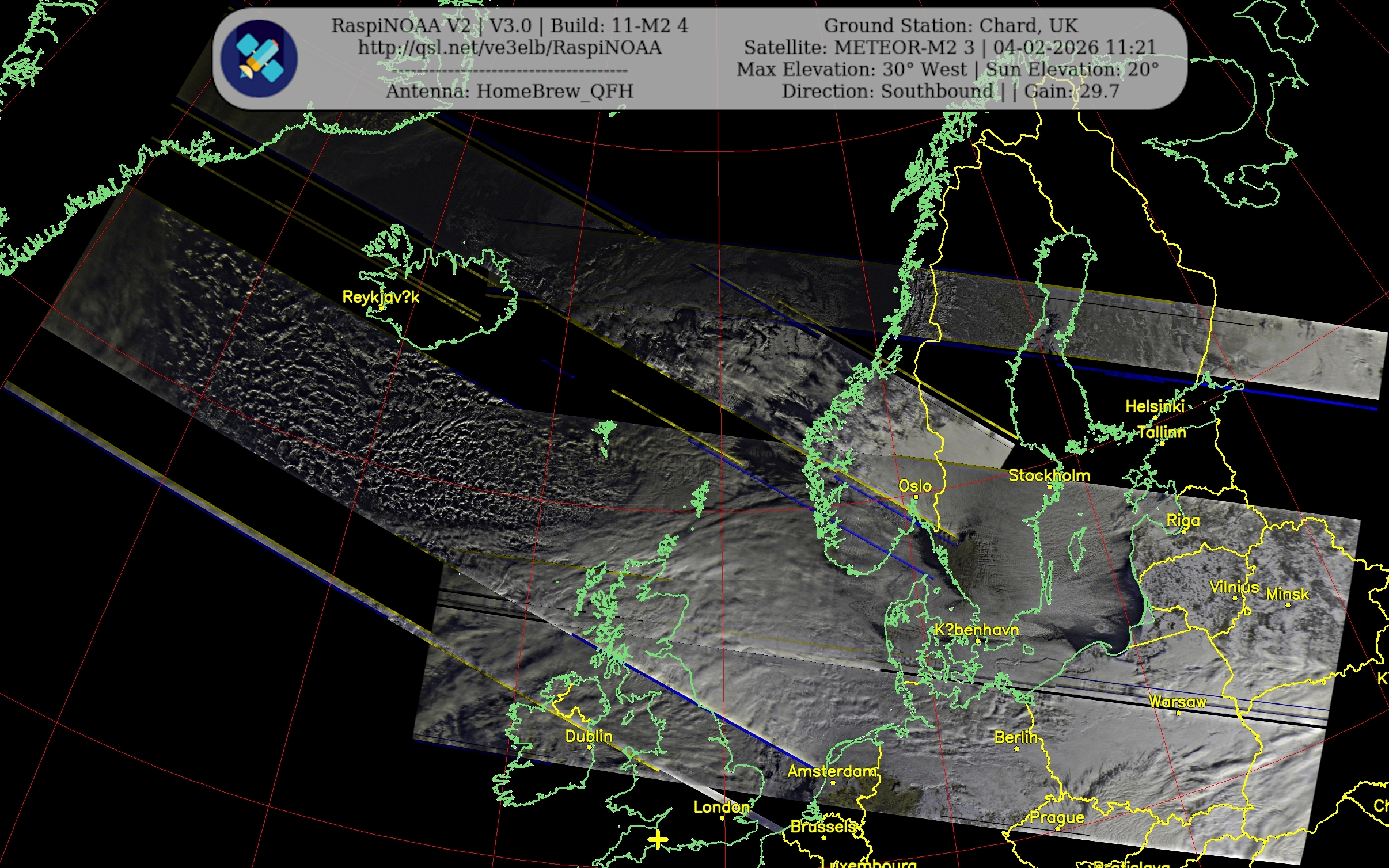
Task: Click the yellow ground station cross marker
Action: tap(658, 840)
